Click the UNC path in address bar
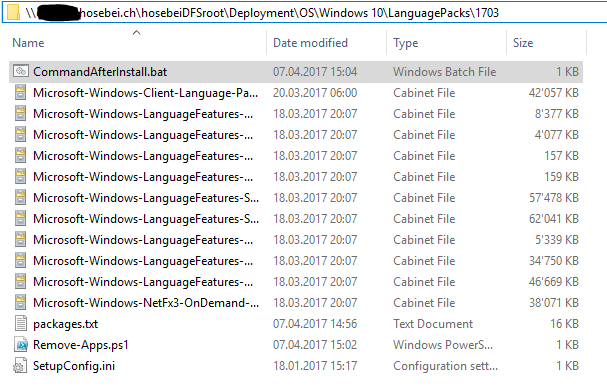 tap(262, 13)
